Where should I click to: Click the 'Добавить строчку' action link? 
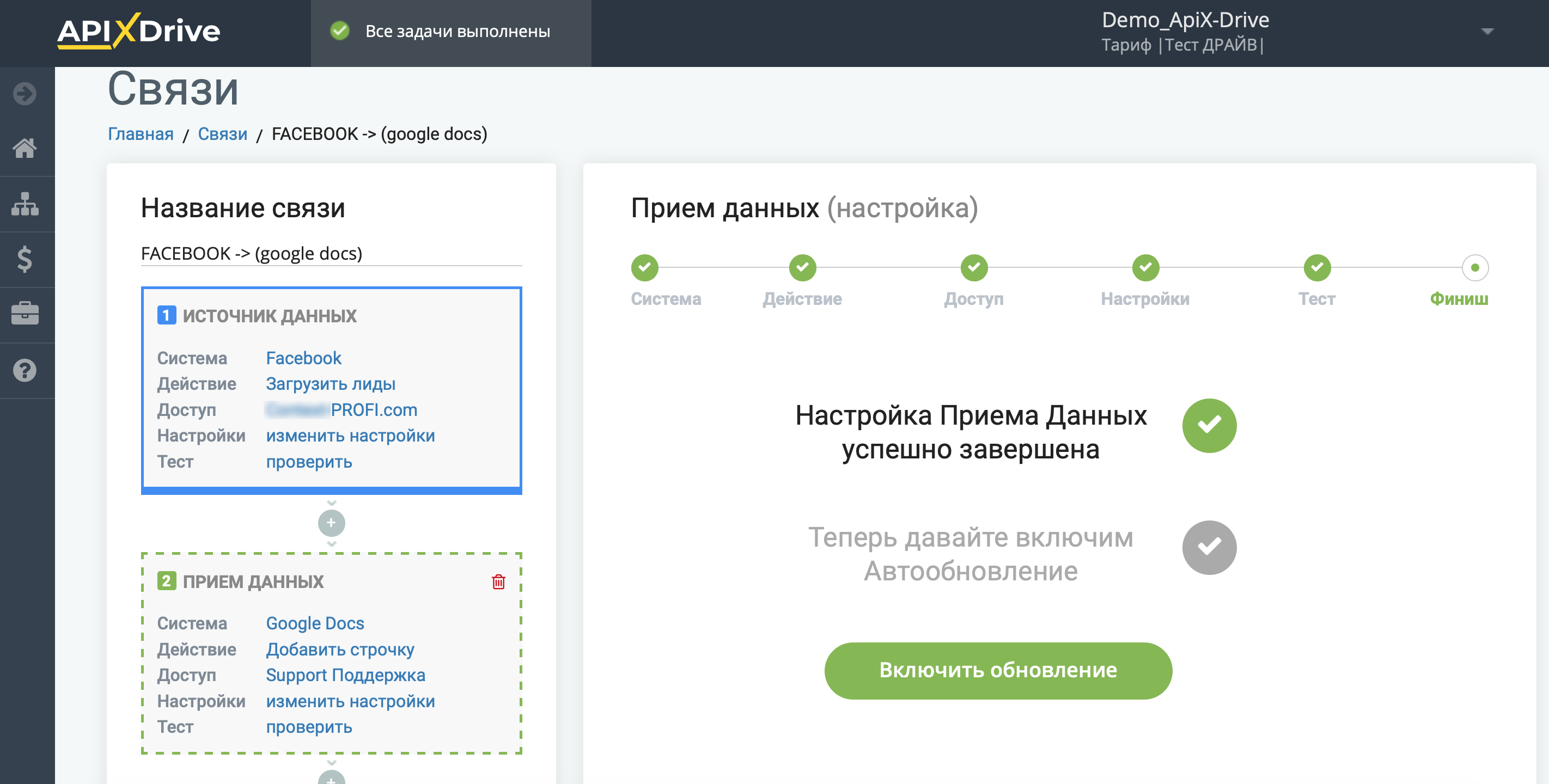click(340, 650)
